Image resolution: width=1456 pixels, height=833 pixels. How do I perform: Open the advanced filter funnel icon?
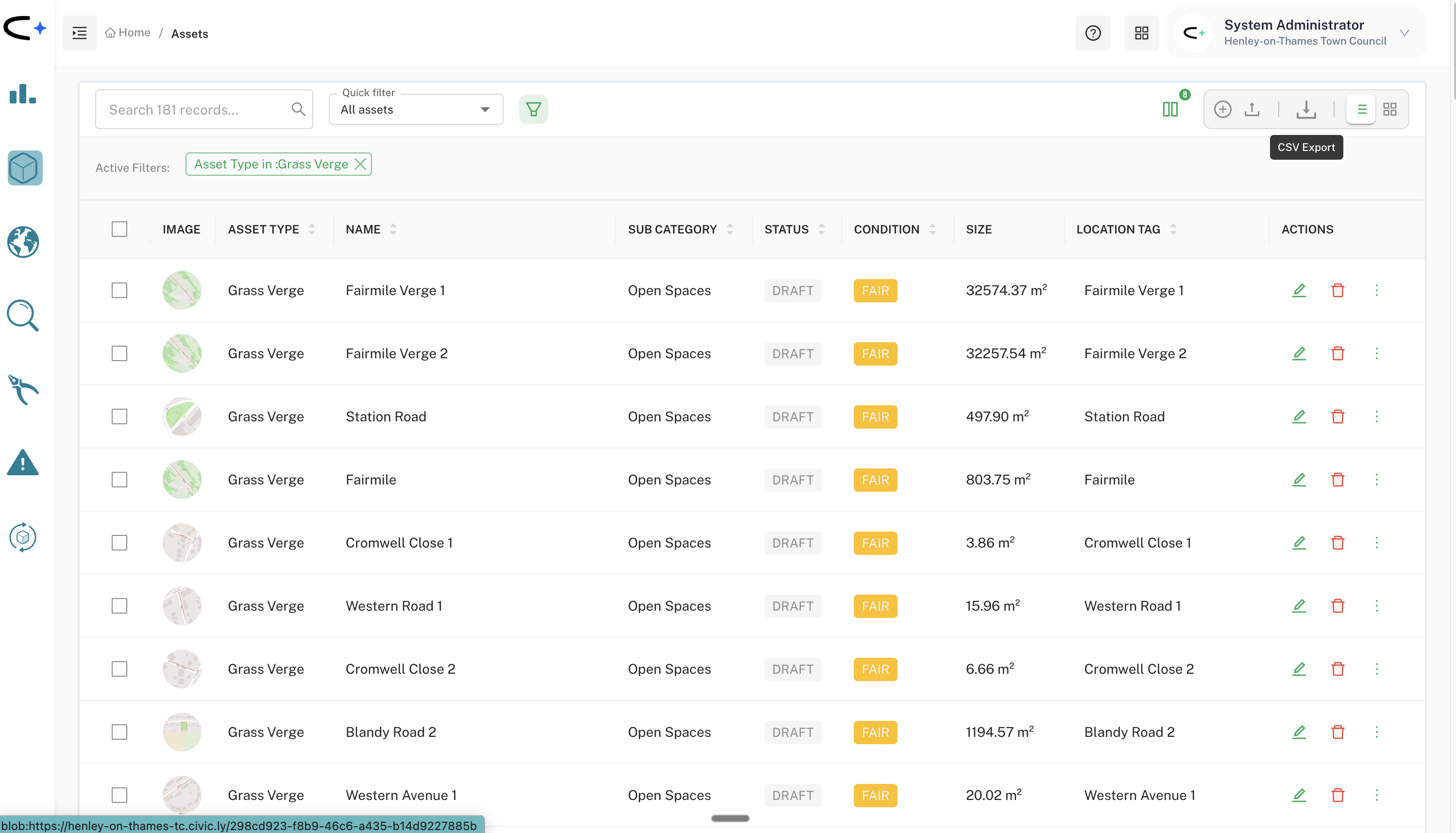point(533,109)
